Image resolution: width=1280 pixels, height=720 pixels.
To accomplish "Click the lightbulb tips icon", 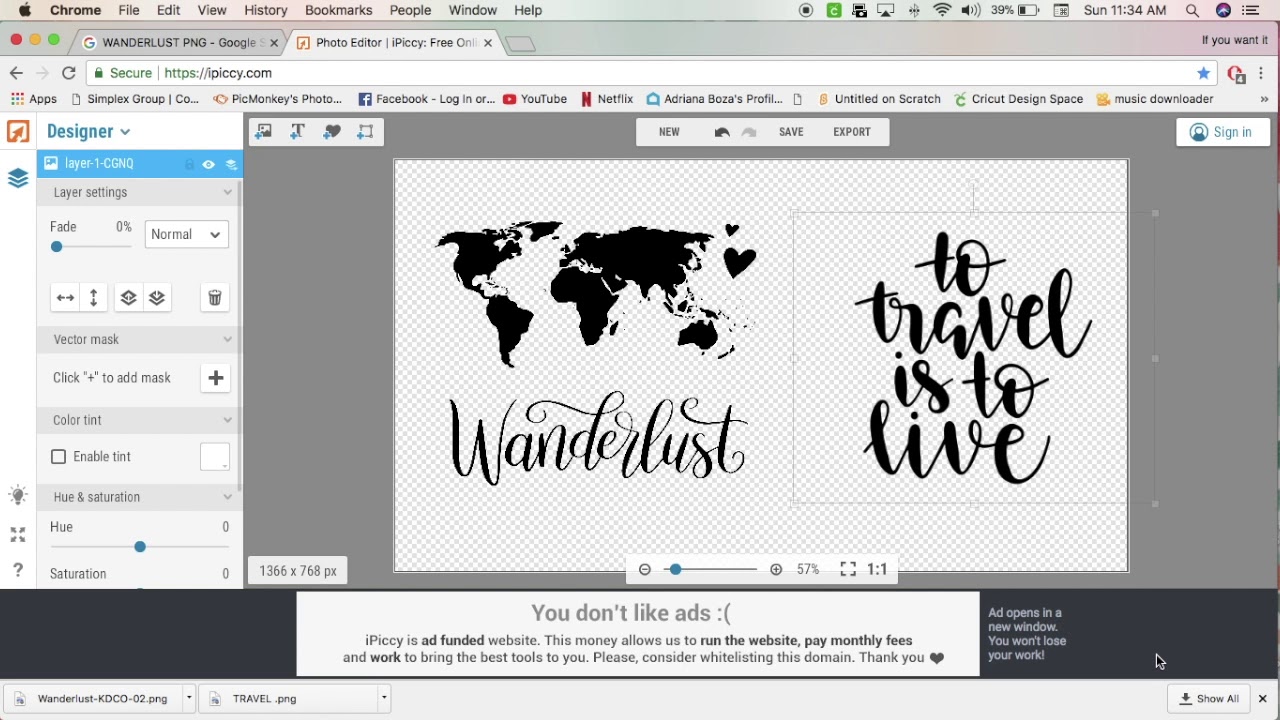I will (x=18, y=495).
